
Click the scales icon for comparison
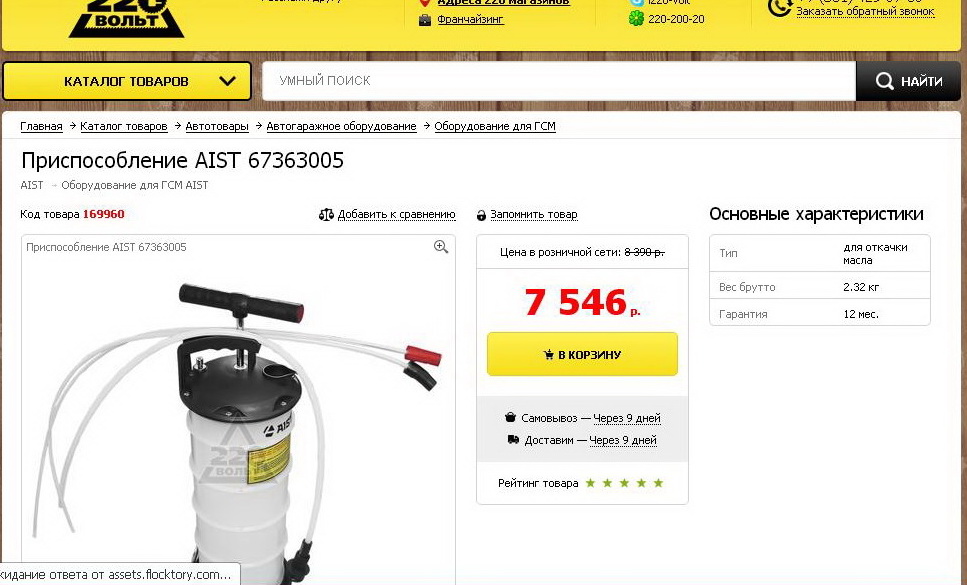[x=326, y=215]
